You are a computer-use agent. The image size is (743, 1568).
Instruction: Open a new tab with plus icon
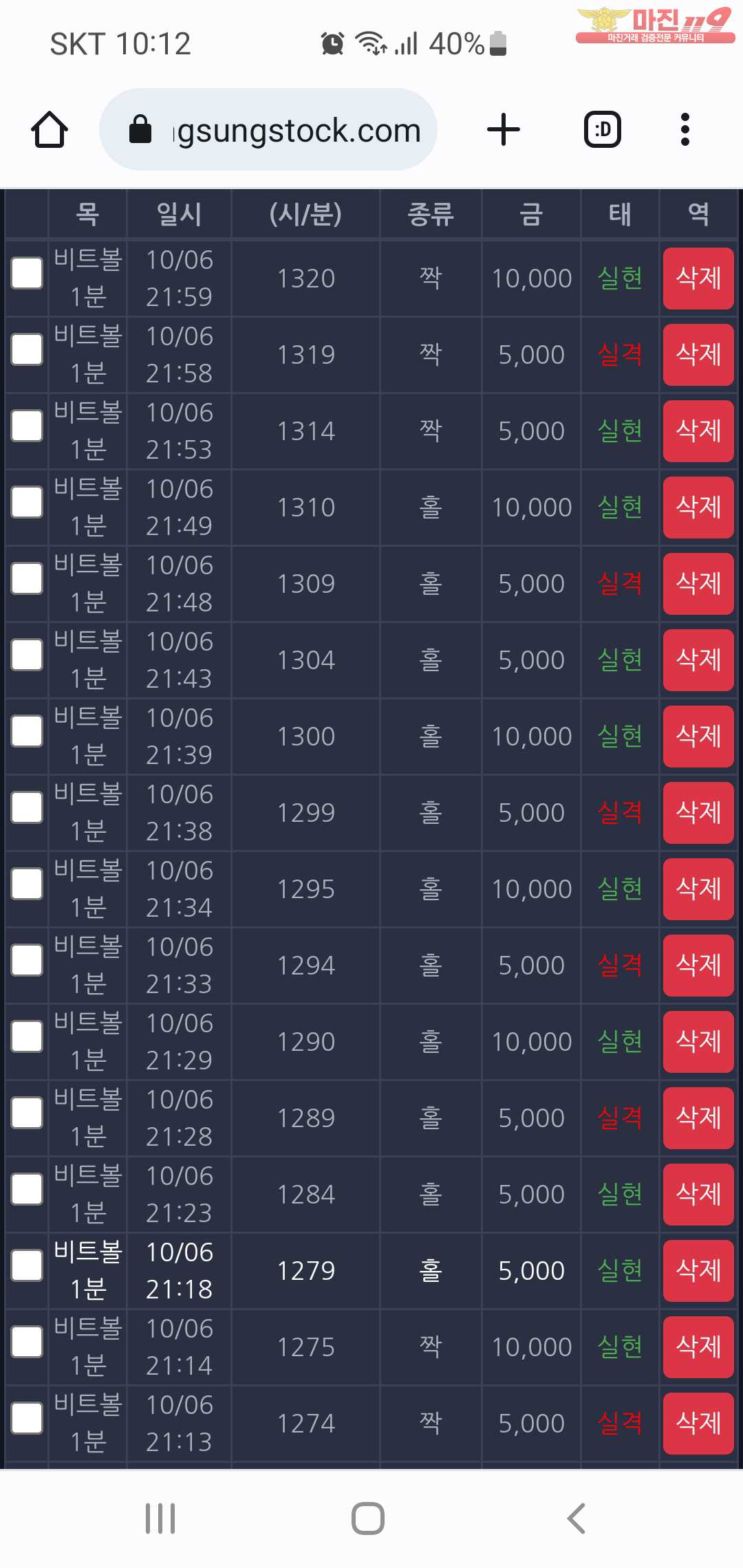504,129
